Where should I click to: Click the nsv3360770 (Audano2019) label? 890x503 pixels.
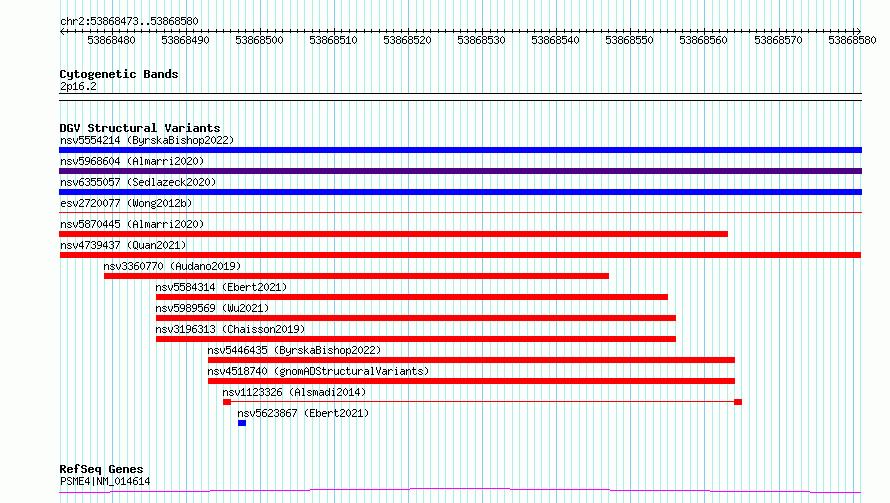click(172, 266)
